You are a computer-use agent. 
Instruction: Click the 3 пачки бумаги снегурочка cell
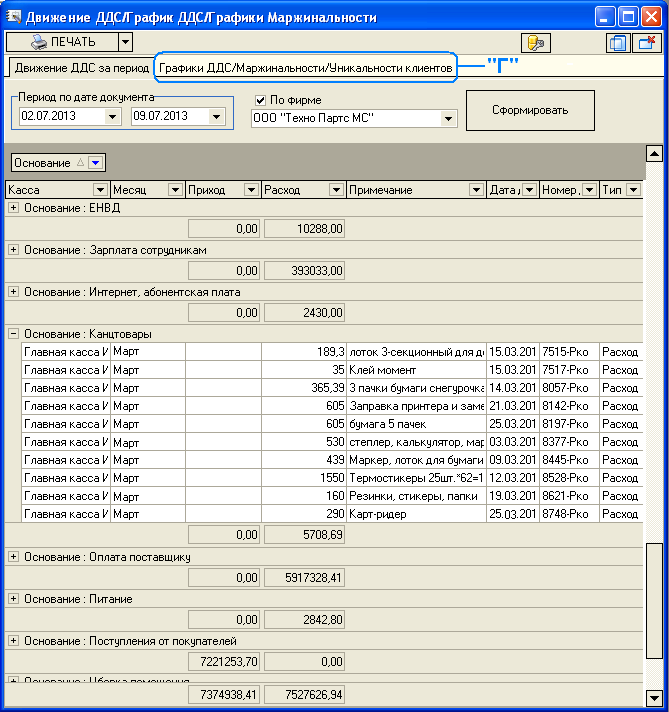click(x=416, y=388)
